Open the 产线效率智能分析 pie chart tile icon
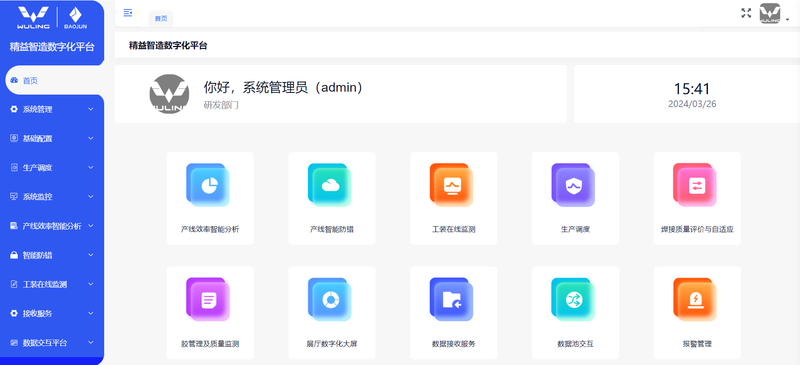800x365 pixels. tap(208, 185)
